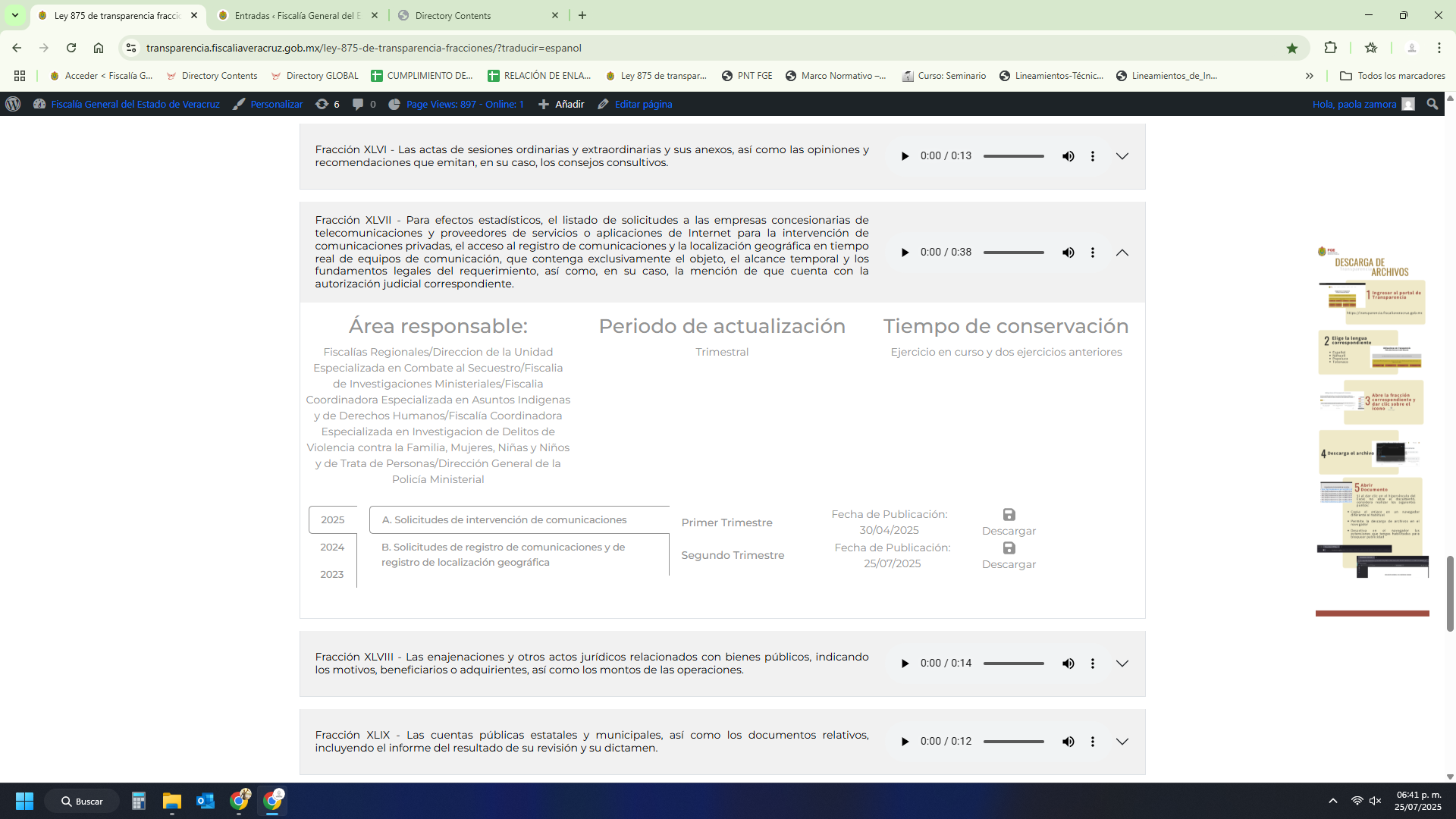
Task: Play the Fracción XLVII audio
Action: coord(905,253)
